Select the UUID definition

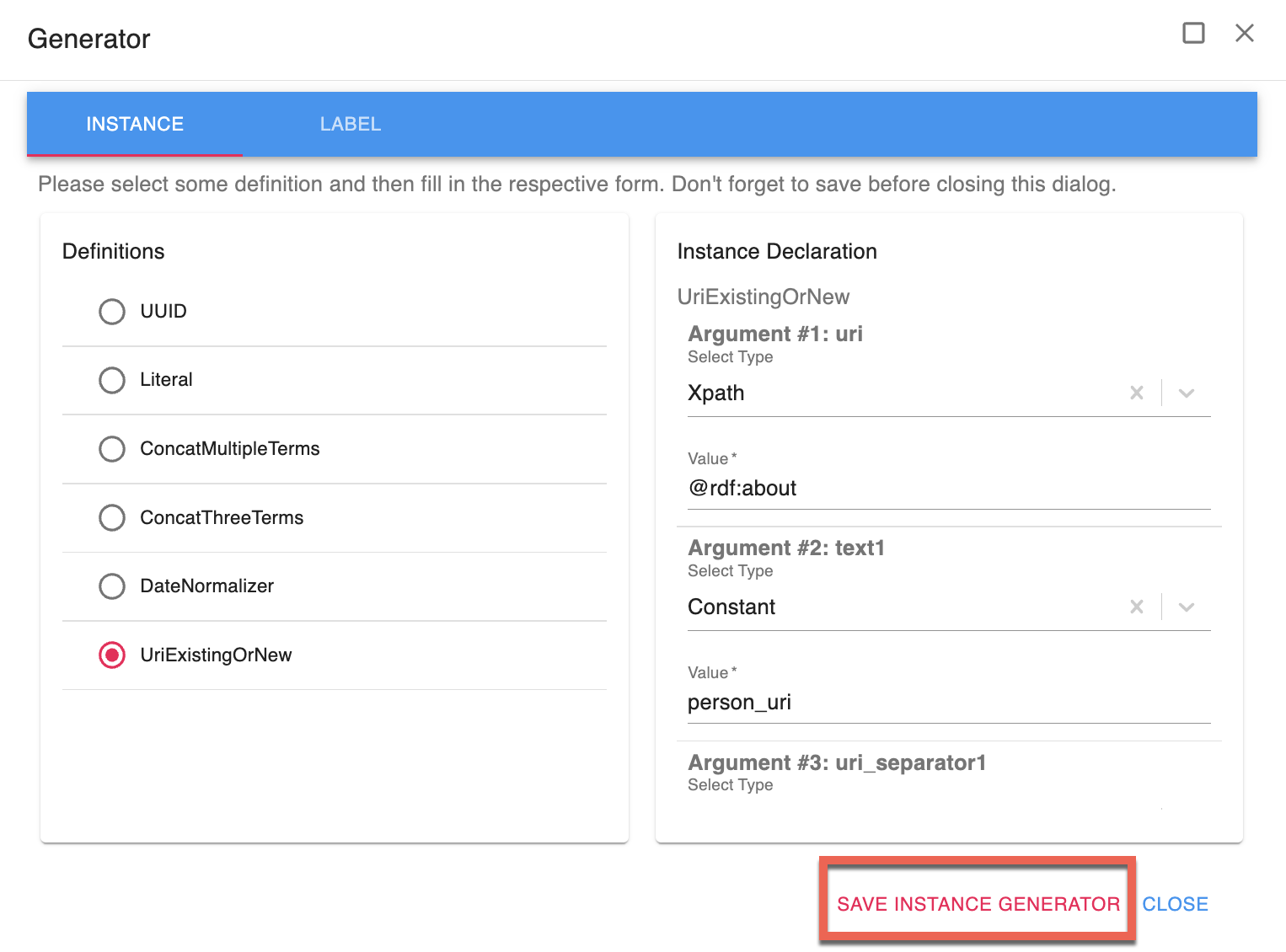click(112, 312)
